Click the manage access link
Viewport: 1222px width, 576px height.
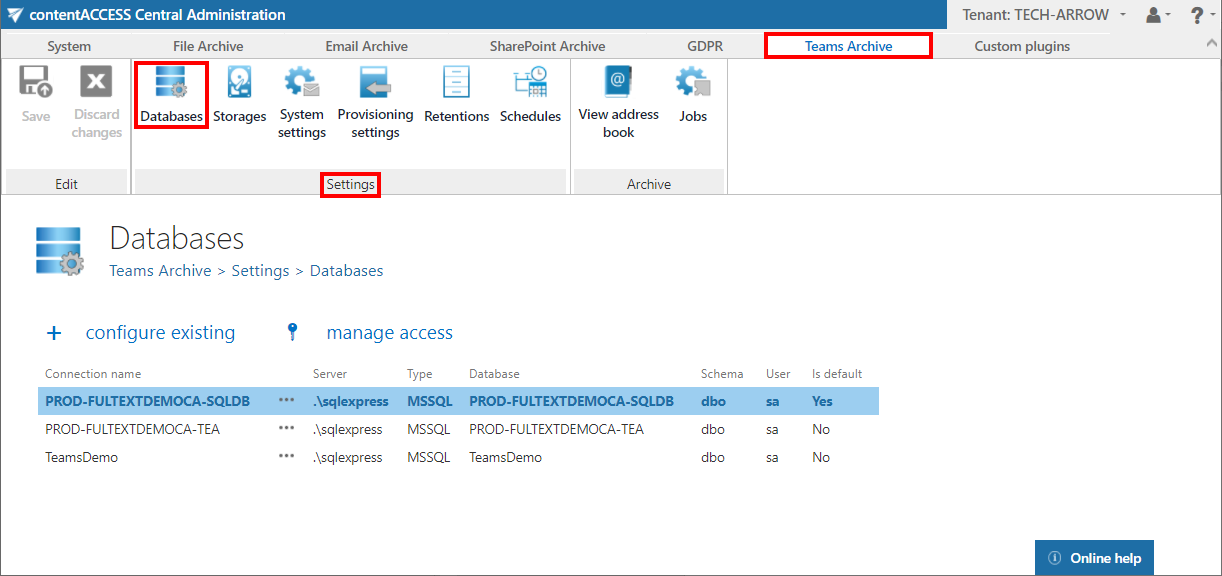[x=389, y=333]
